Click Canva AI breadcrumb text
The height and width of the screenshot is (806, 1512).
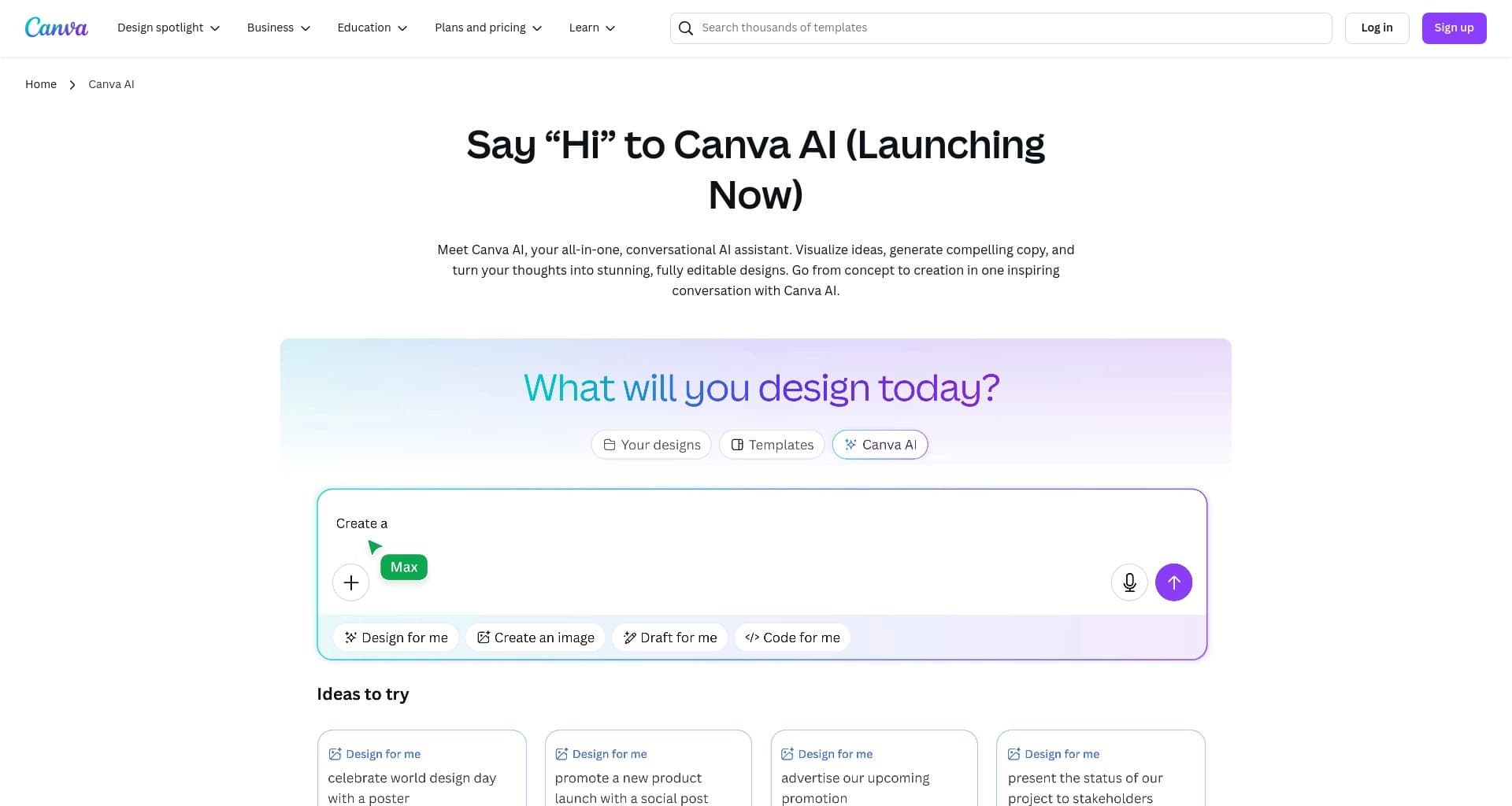(111, 84)
